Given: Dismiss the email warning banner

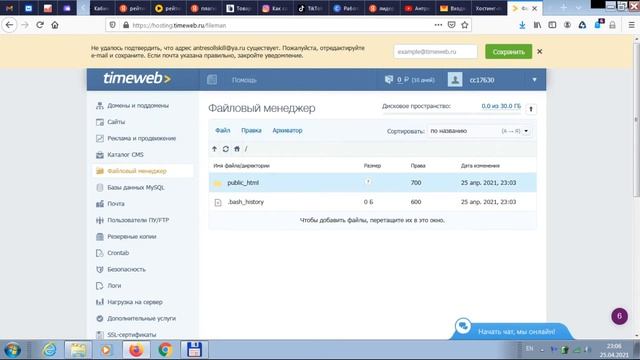Looking at the screenshot, I should [x=540, y=52].
